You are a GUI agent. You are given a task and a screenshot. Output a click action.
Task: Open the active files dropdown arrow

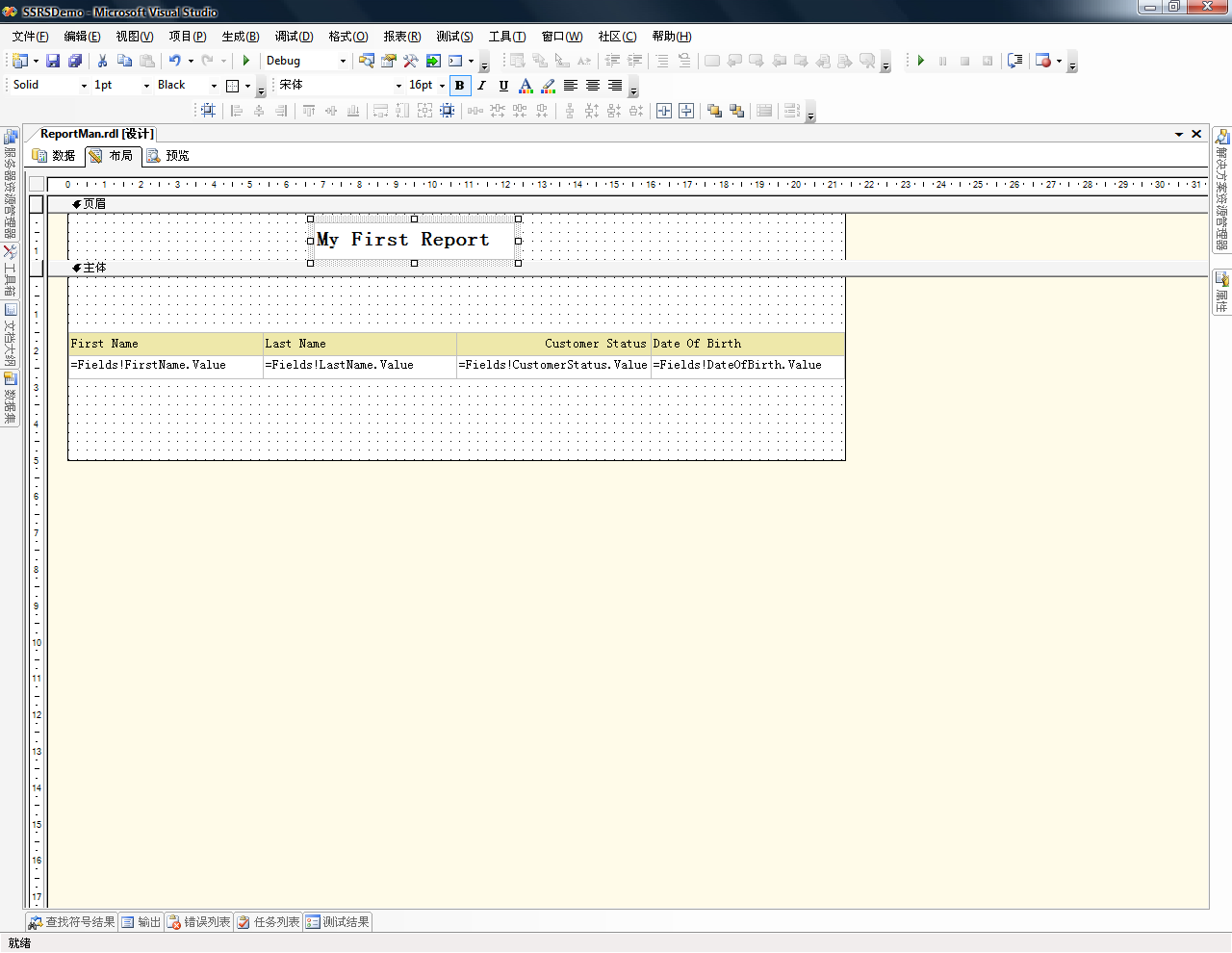(x=1179, y=134)
